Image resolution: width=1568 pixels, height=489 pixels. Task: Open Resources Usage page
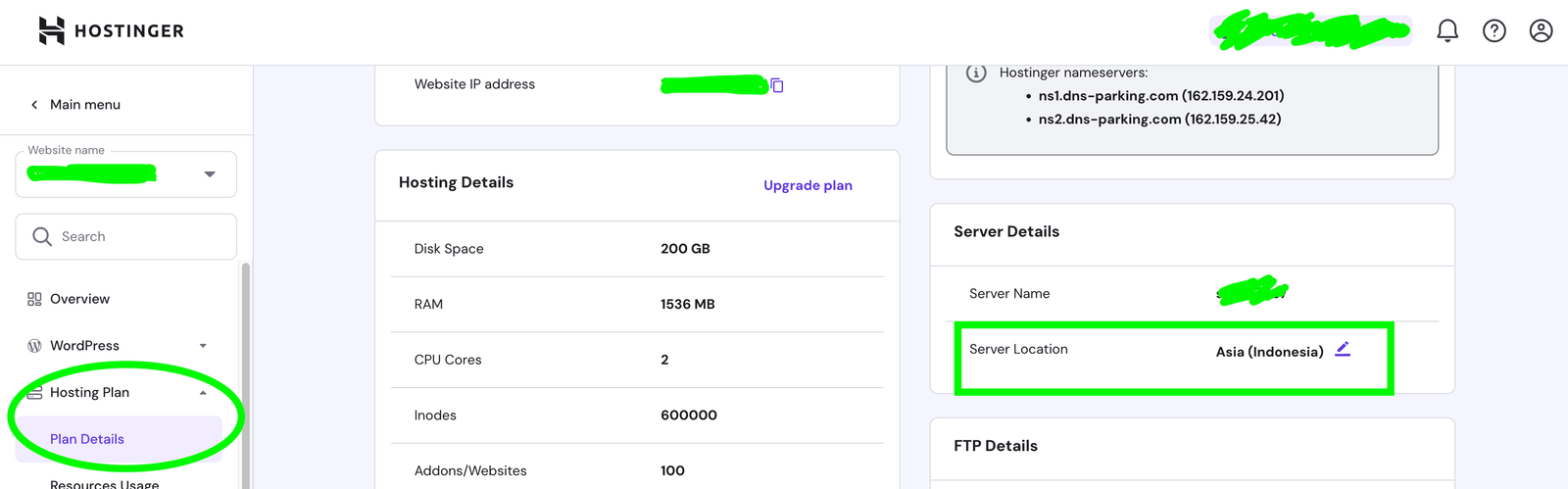(x=104, y=483)
